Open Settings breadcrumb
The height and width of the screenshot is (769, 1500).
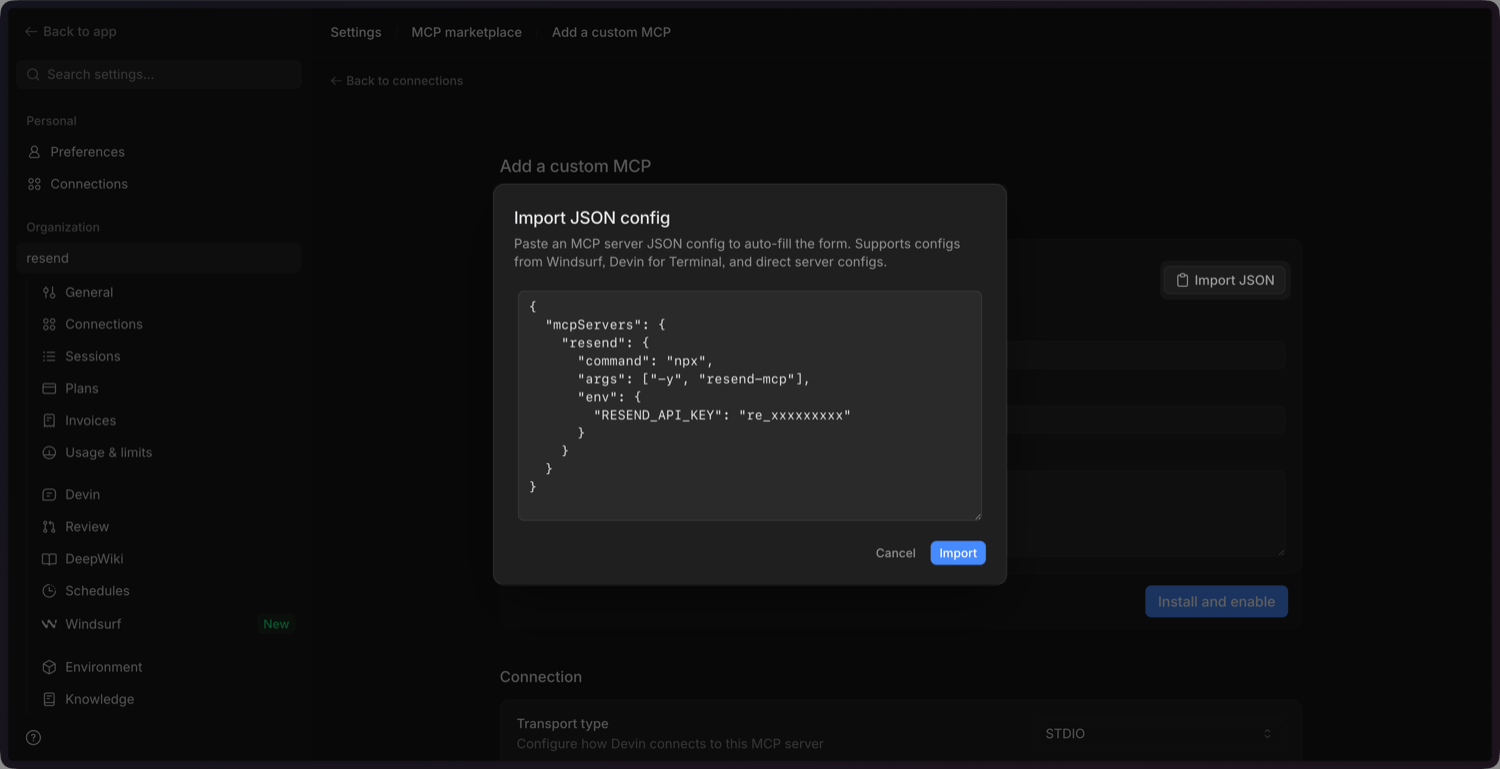pyautogui.click(x=356, y=32)
